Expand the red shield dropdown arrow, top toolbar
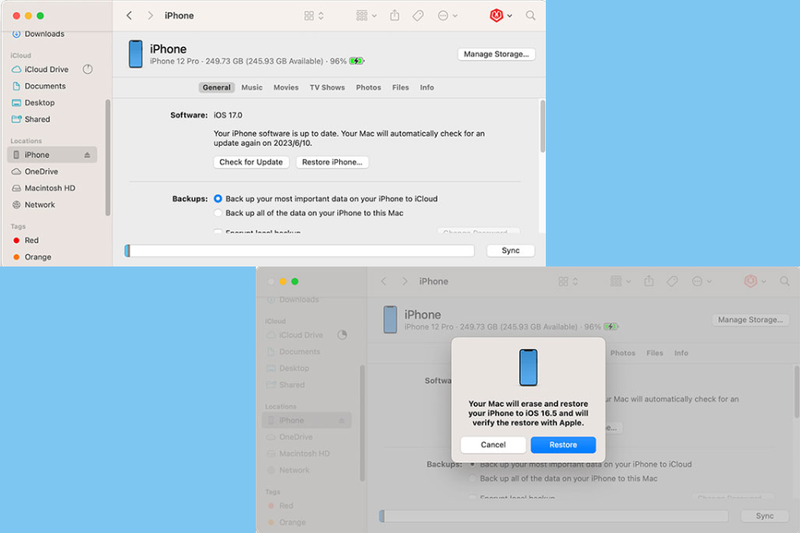 [x=510, y=16]
